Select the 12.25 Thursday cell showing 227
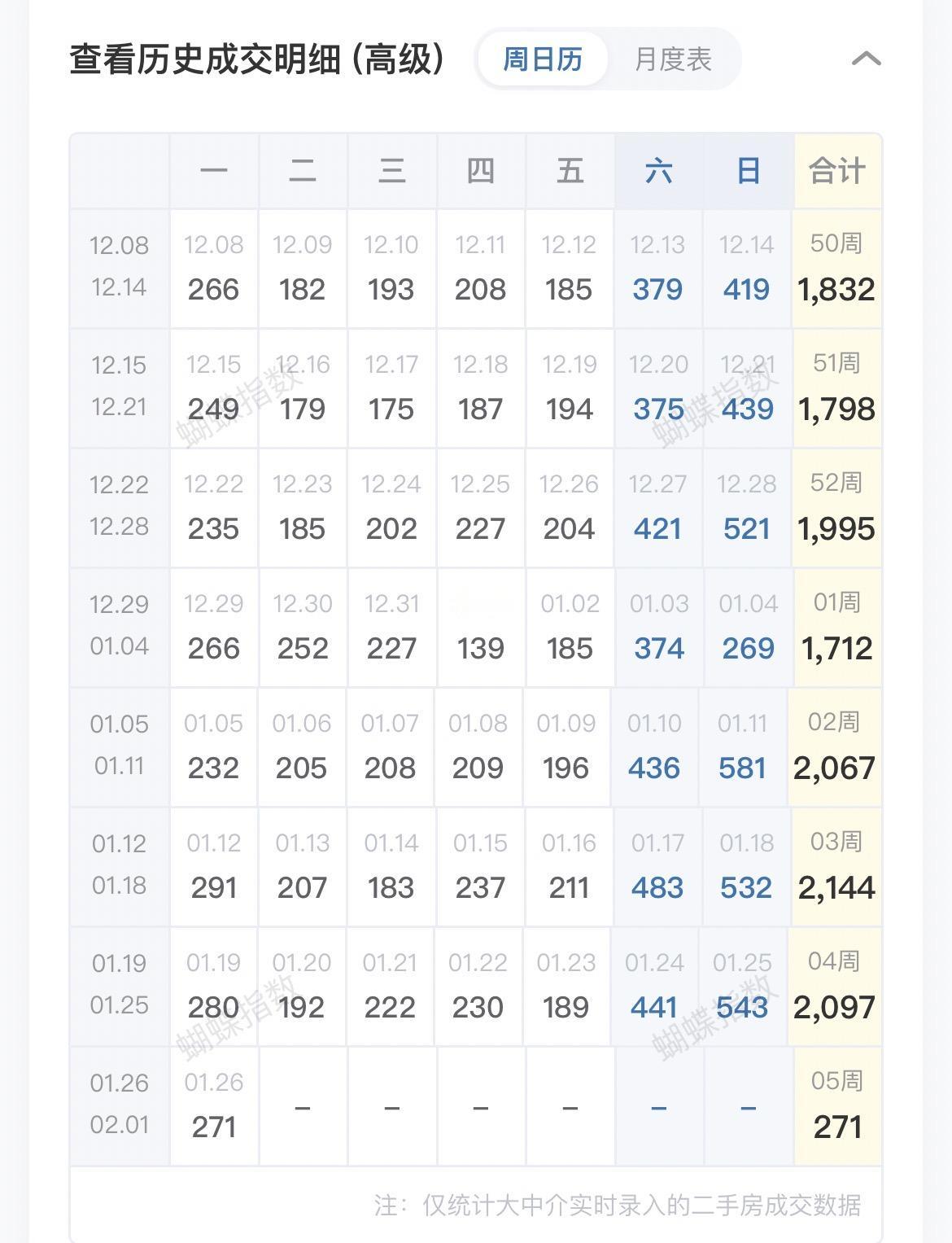The width and height of the screenshot is (952, 1243). (x=480, y=509)
